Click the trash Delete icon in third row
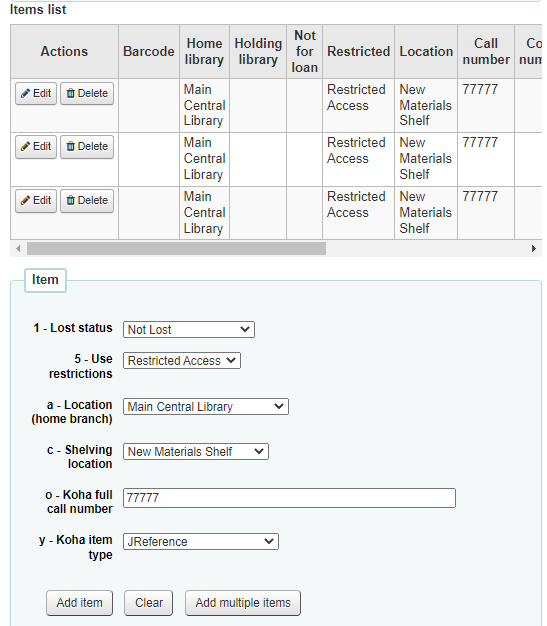Viewport: 547px width, 626px height. (71, 200)
